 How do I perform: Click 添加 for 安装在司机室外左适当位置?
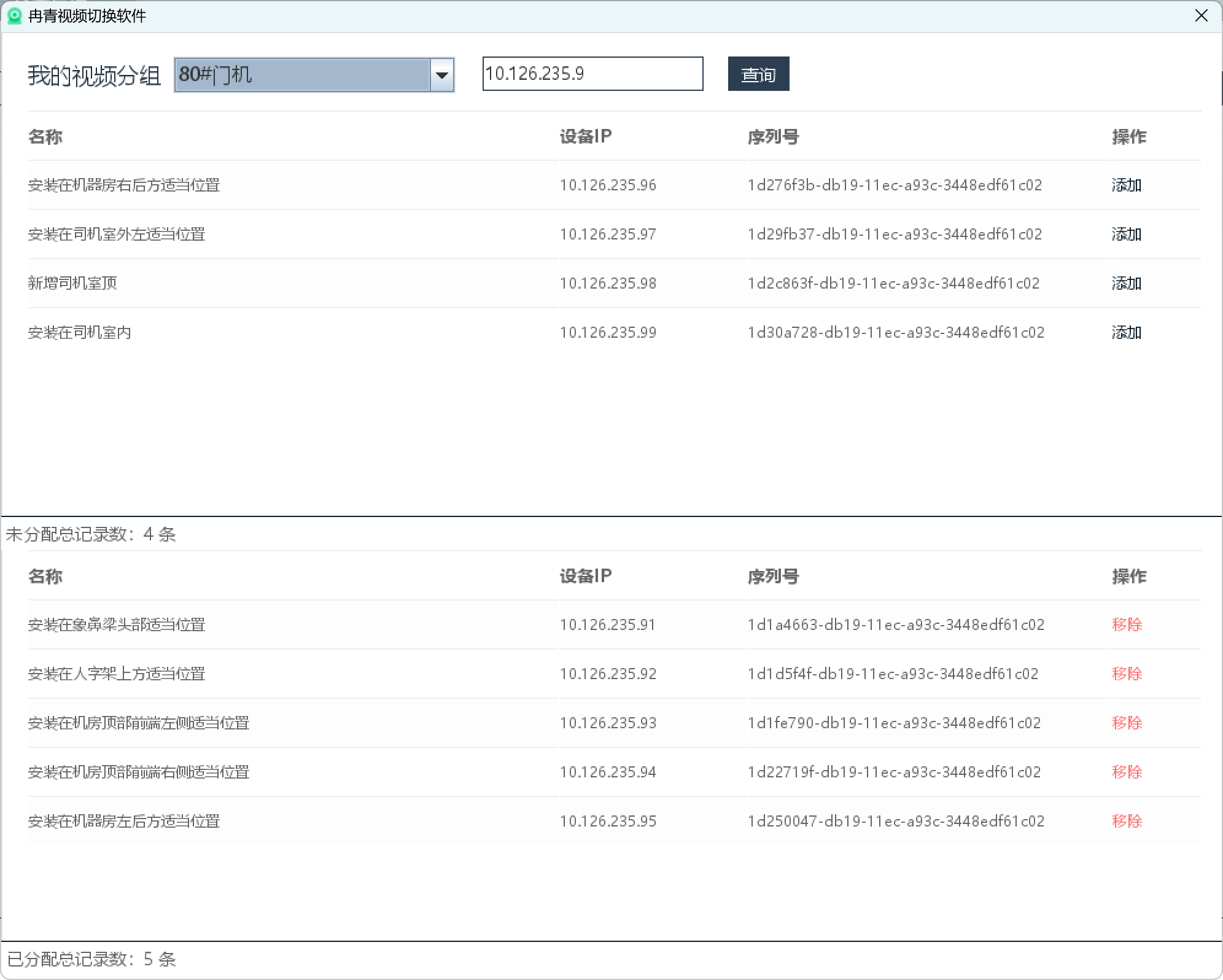[x=1126, y=235]
